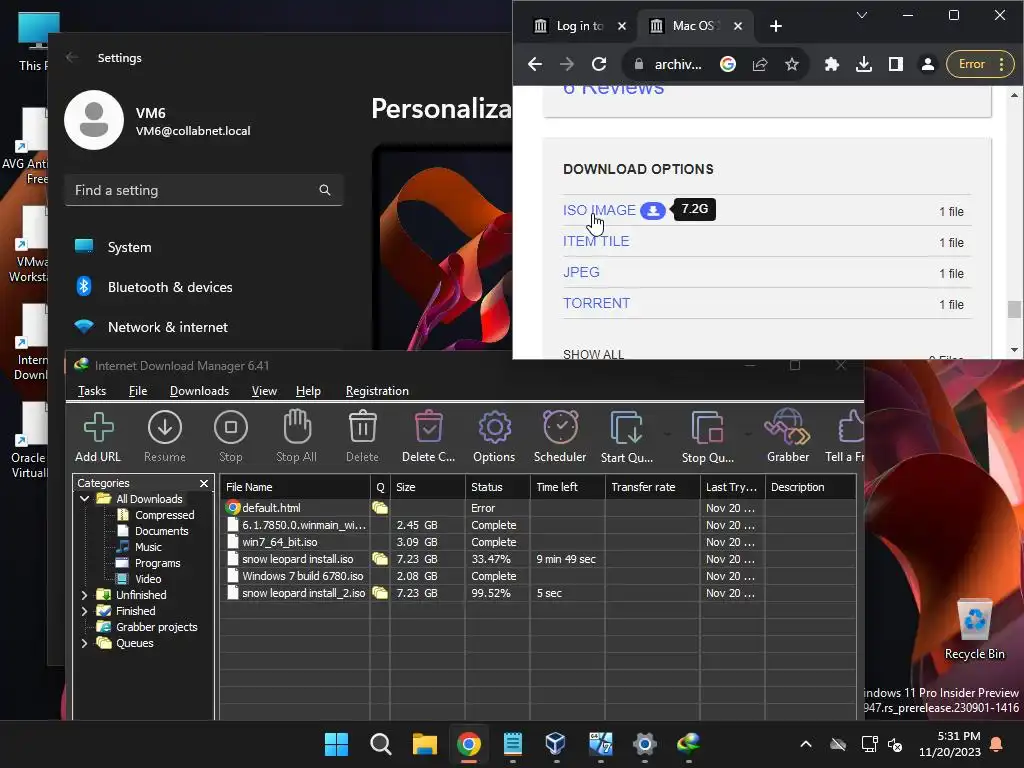Image resolution: width=1024 pixels, height=768 pixels.
Task: Click the Resume toolbar icon
Action: [165, 436]
